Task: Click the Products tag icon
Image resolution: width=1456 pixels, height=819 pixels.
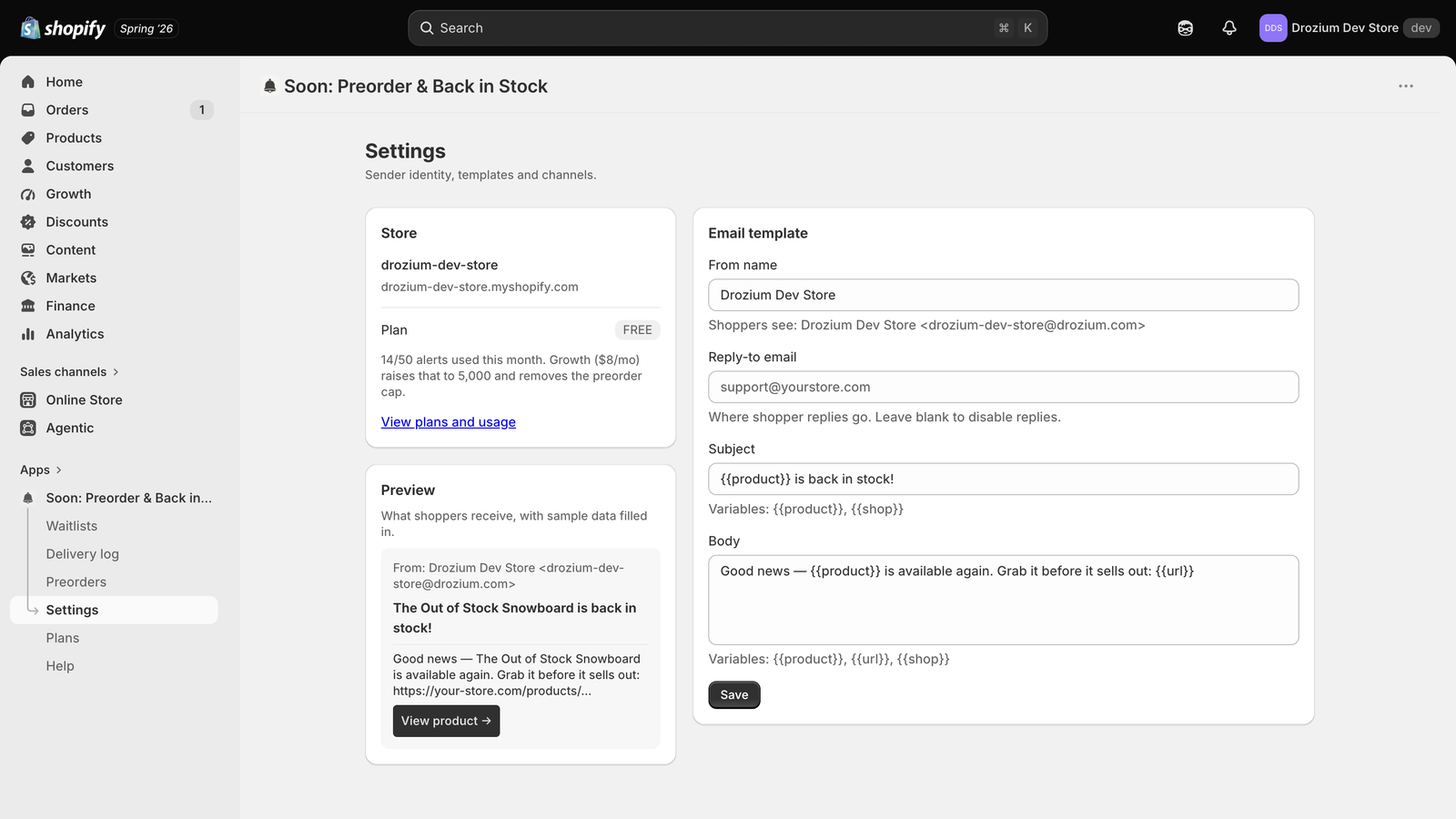Action: coord(28,138)
